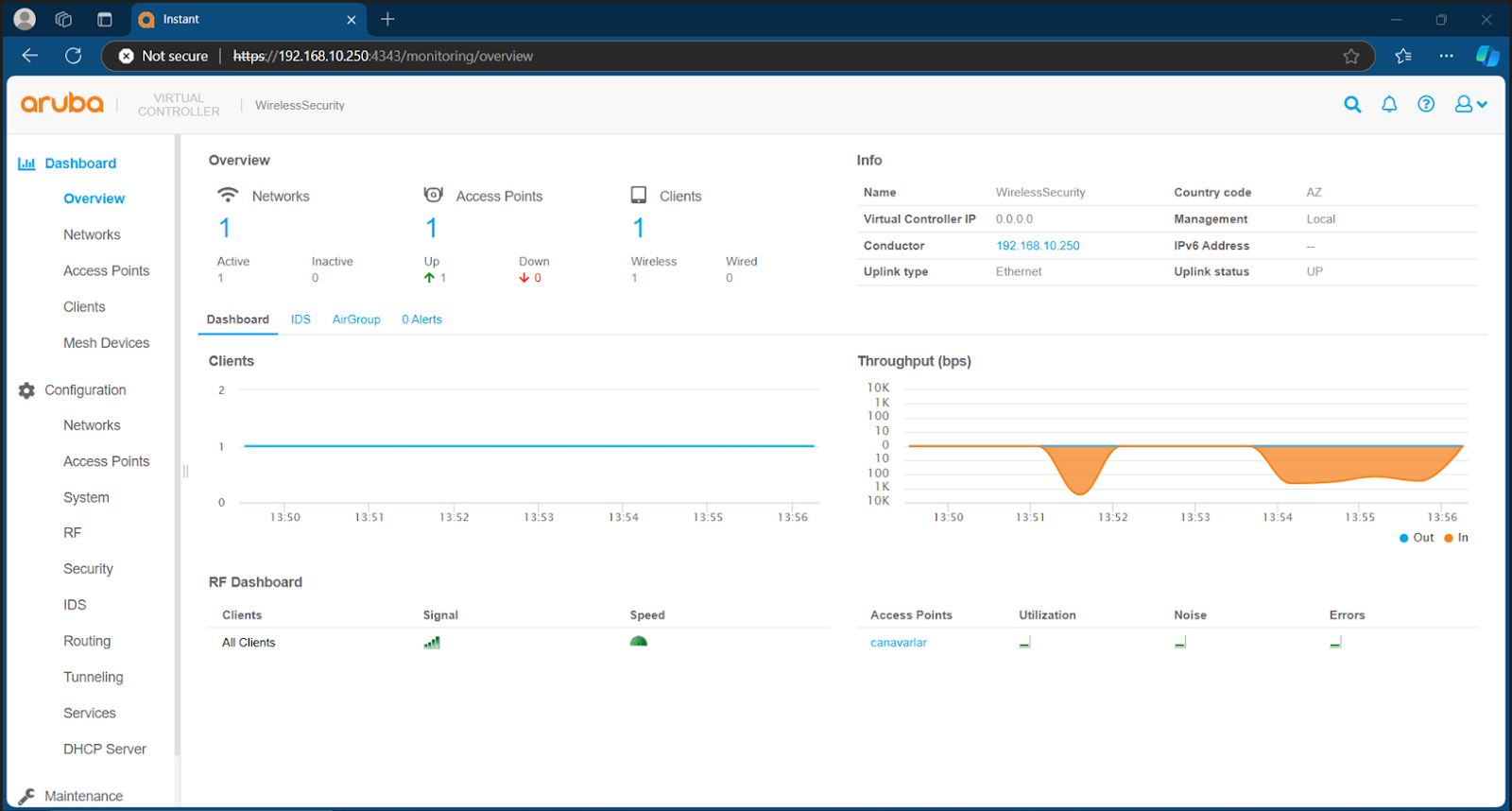Switch to the Dashboard tab

(x=238, y=319)
